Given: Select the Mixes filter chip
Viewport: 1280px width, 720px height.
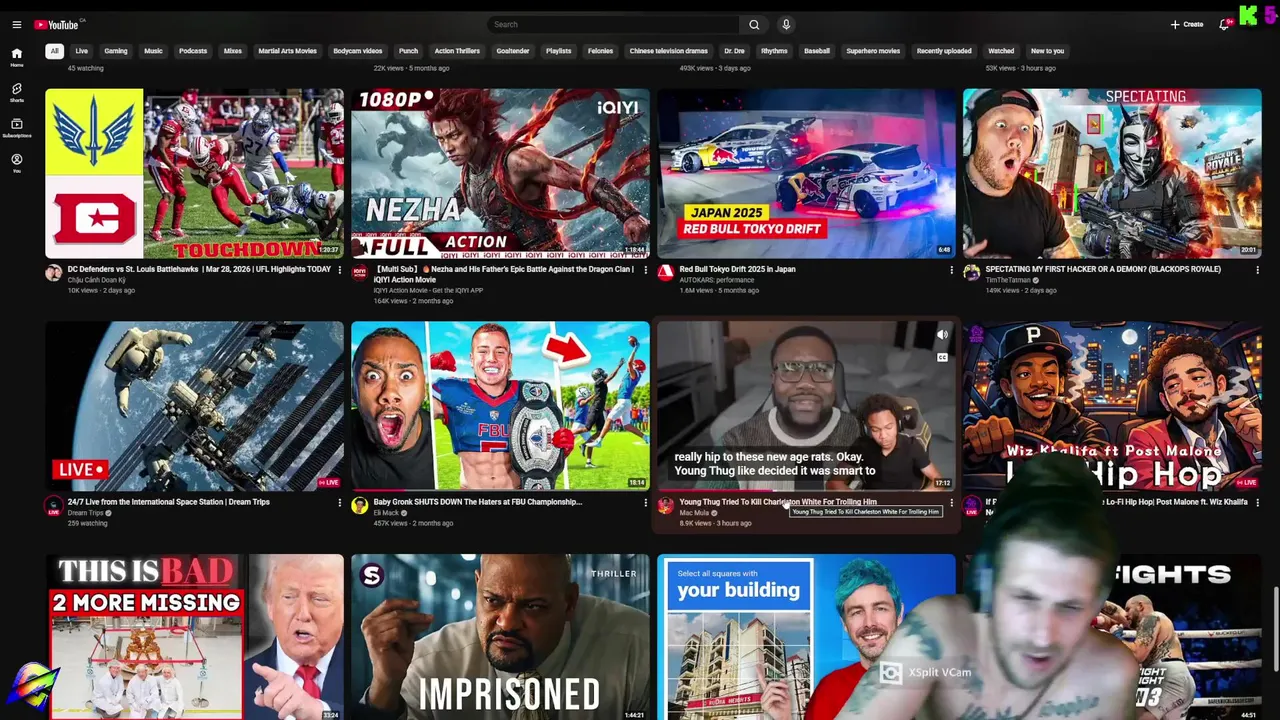Looking at the screenshot, I should coord(233,51).
